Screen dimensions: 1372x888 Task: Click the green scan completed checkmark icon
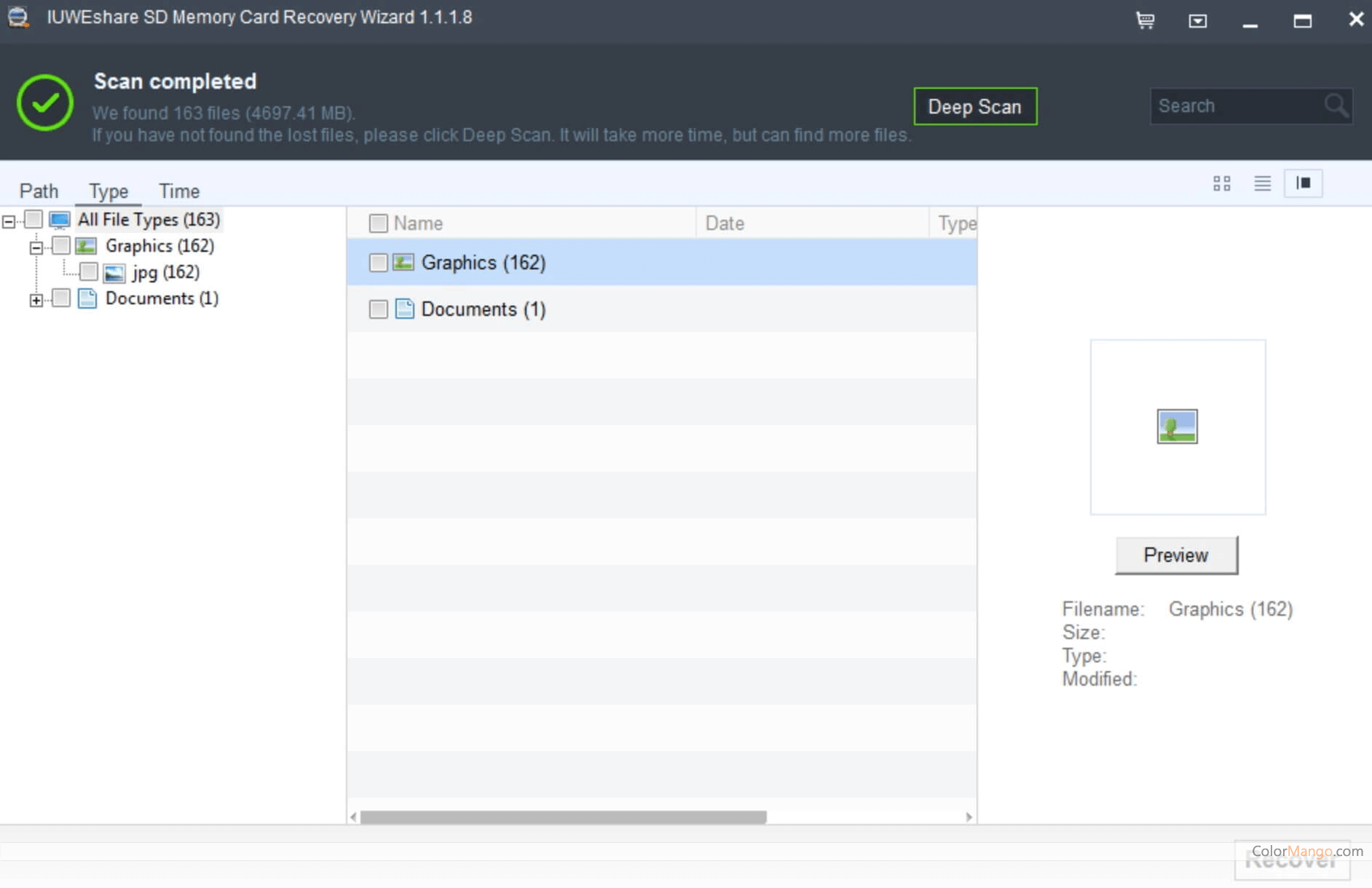click(x=45, y=103)
